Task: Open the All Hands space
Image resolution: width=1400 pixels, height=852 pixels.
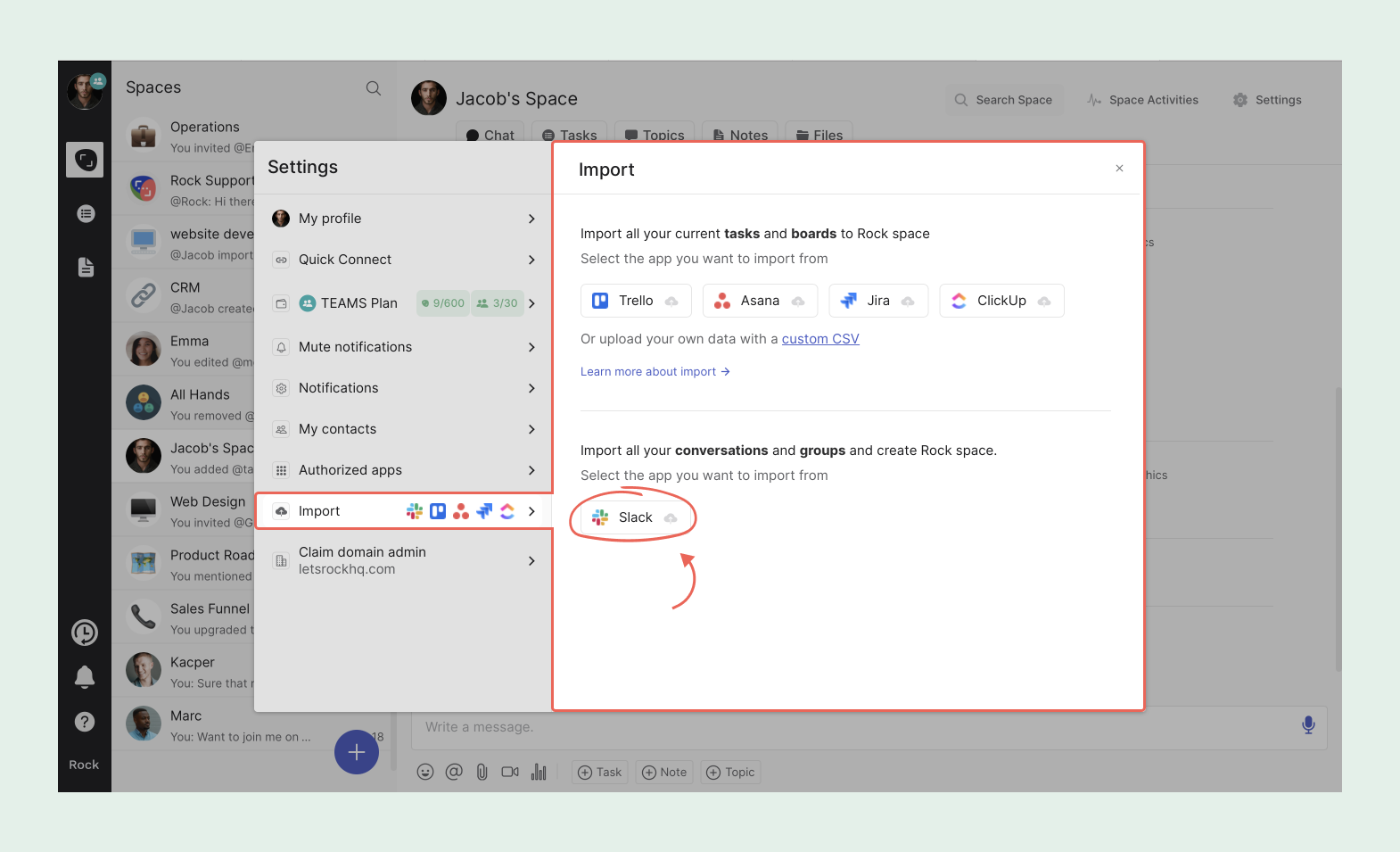Action: coord(183,404)
